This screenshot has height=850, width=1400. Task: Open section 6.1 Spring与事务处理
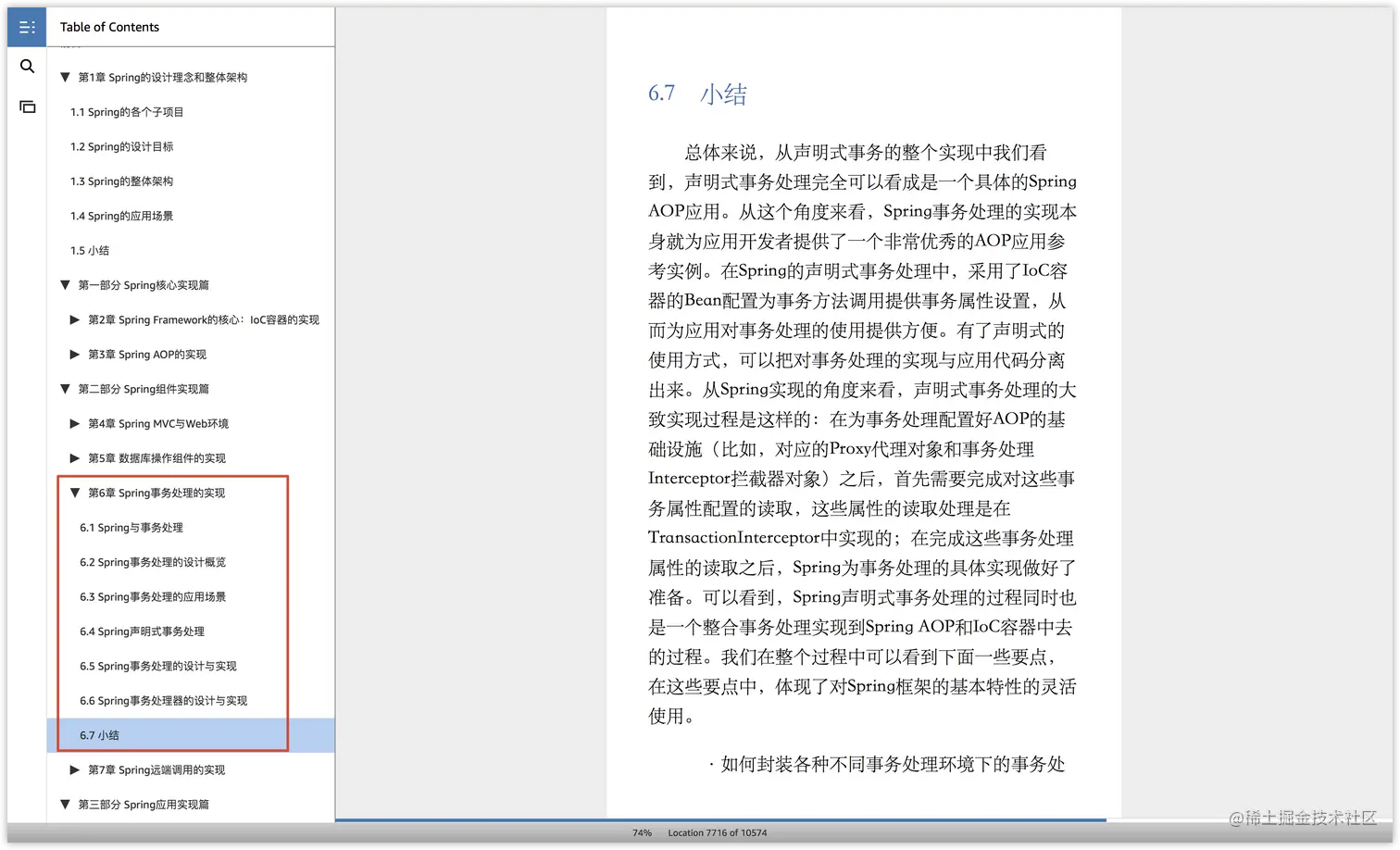point(131,528)
